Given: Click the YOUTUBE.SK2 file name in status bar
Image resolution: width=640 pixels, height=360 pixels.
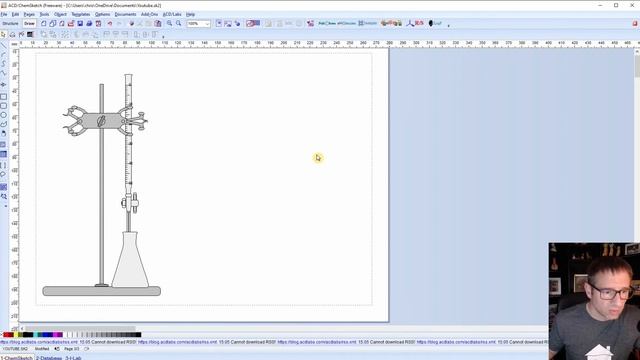Looking at the screenshot, I should pos(16,349).
